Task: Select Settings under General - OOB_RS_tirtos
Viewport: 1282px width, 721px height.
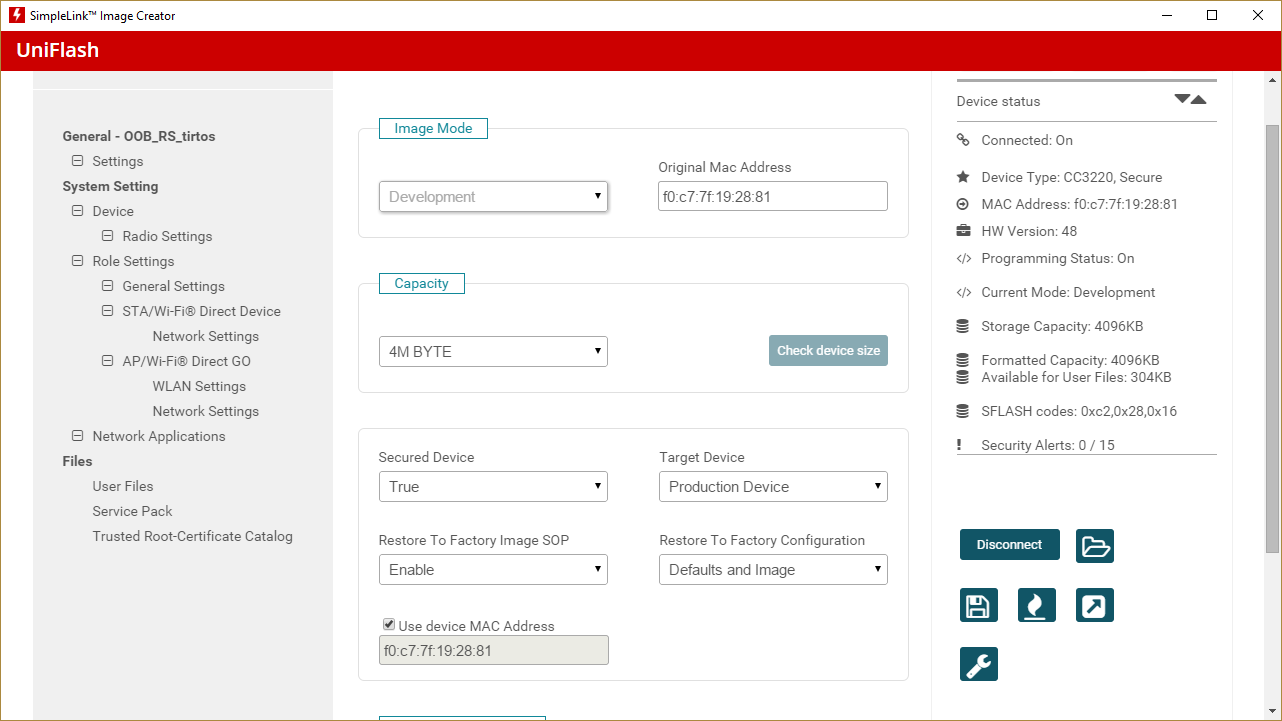Action: (118, 161)
